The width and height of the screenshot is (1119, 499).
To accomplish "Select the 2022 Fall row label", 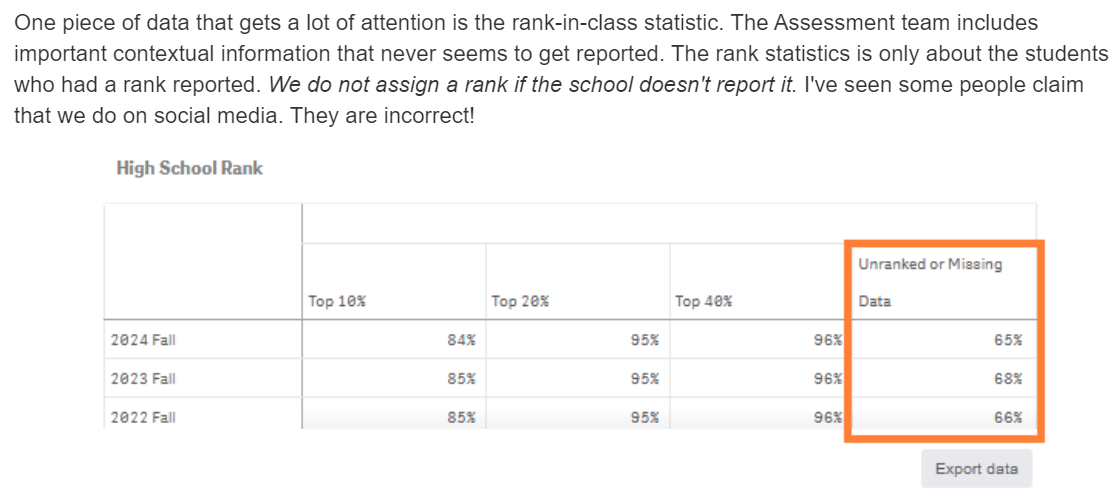I will point(143,417).
